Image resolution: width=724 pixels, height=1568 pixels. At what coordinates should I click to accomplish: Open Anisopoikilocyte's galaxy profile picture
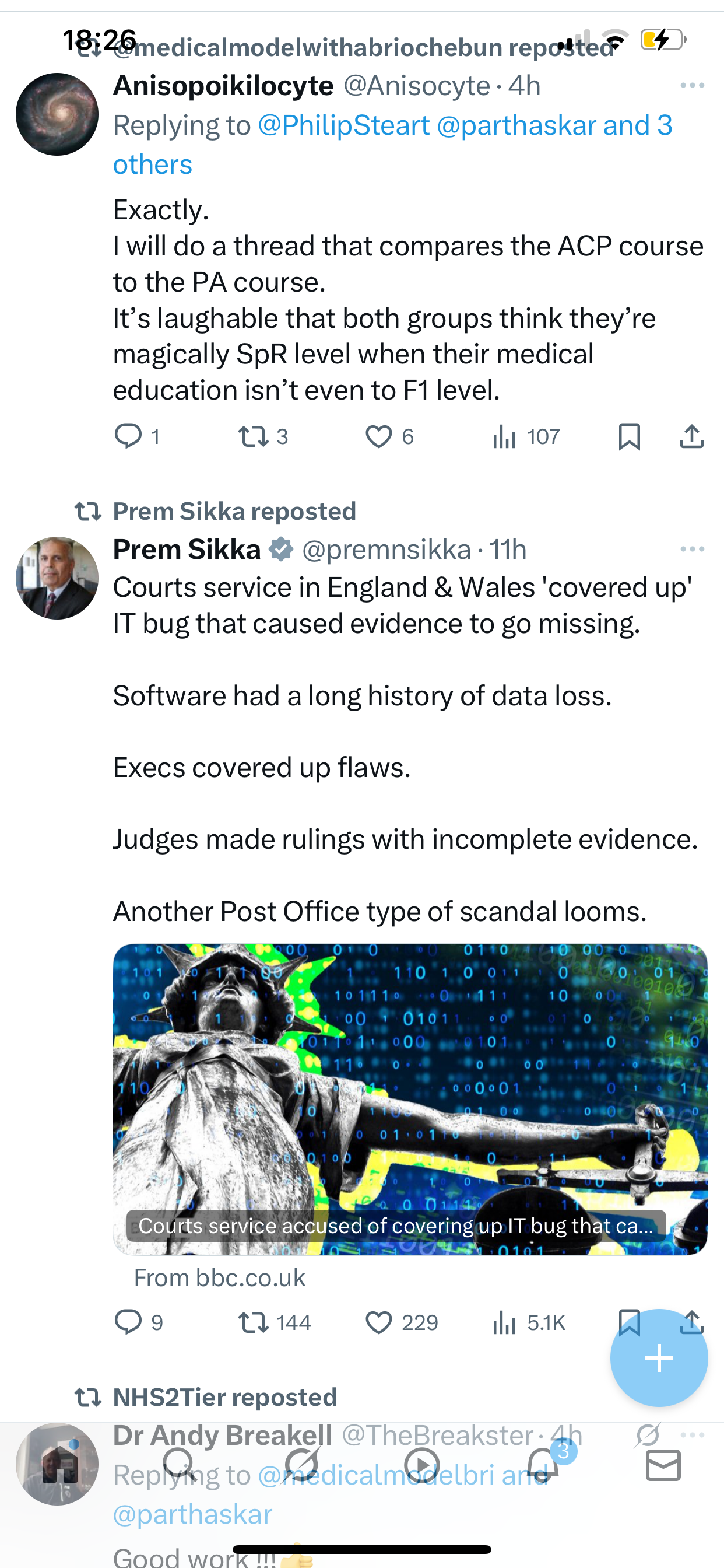pyautogui.click(x=57, y=114)
